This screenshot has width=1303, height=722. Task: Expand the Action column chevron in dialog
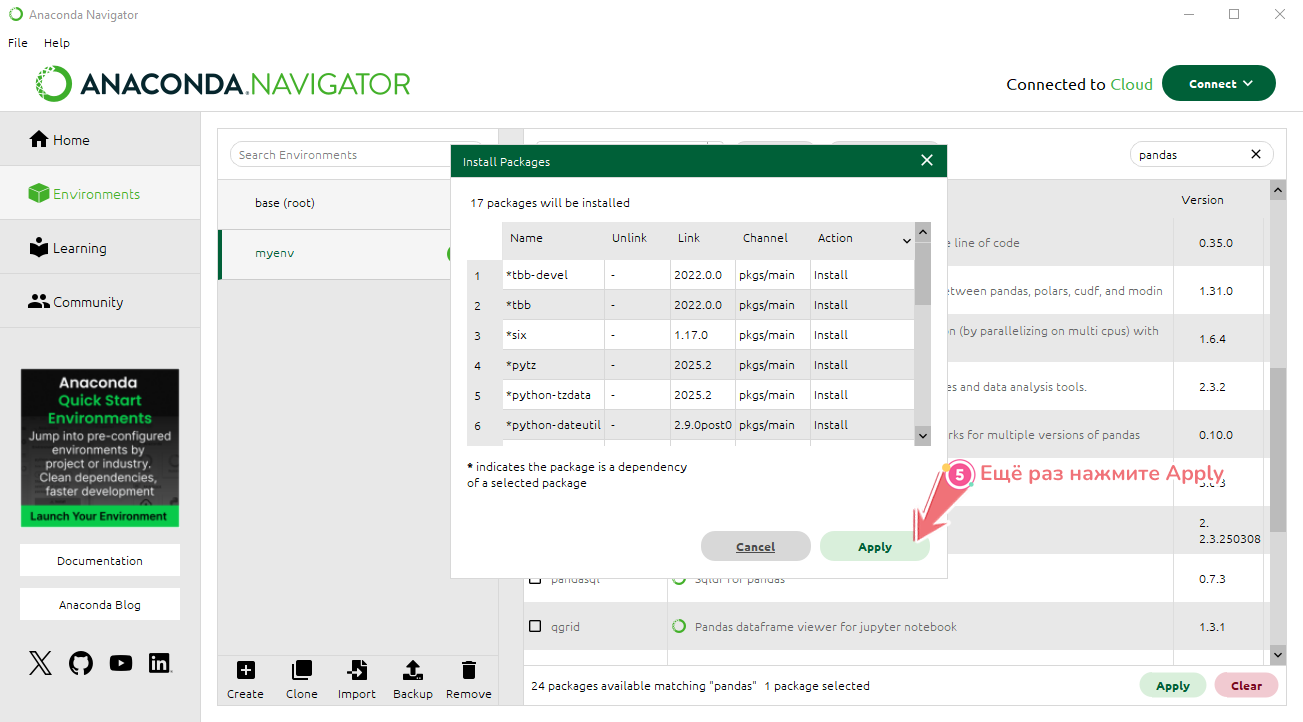pyautogui.click(x=907, y=240)
